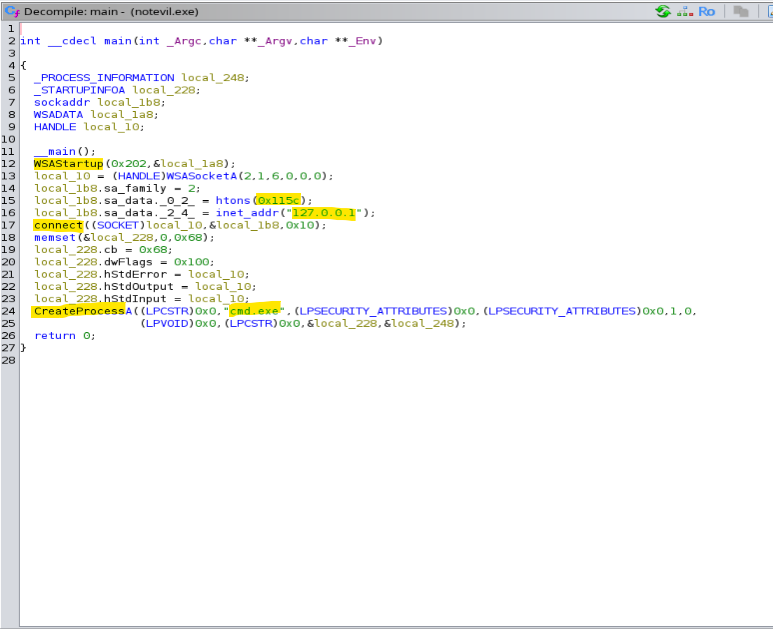Open the AST control flow graph icon

tap(685, 11)
